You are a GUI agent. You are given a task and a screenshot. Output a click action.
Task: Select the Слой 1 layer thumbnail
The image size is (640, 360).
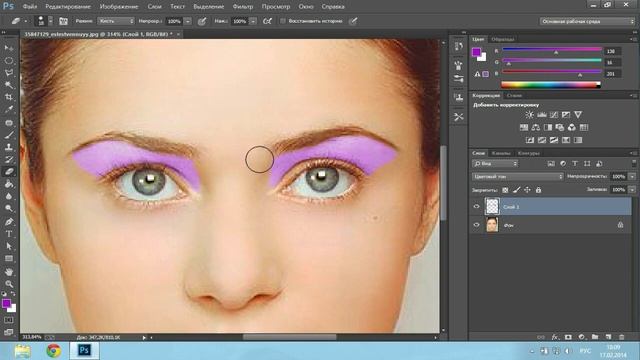492,206
